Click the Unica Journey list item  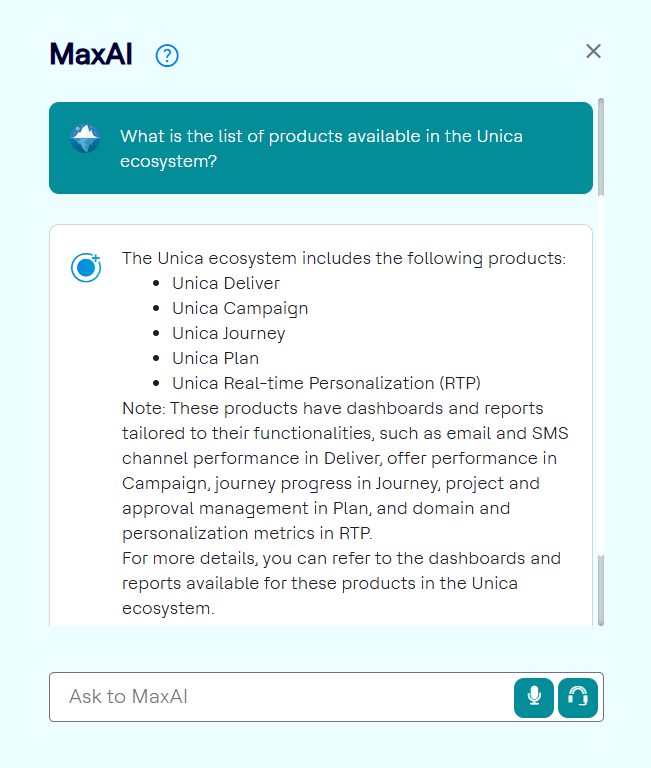point(228,333)
